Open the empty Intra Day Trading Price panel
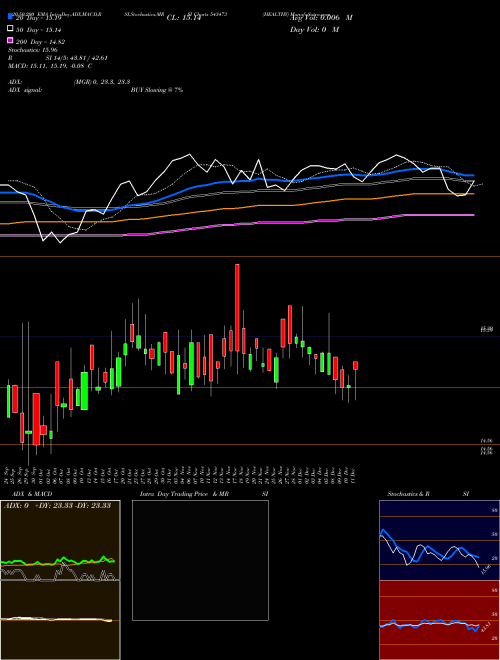 (200, 560)
